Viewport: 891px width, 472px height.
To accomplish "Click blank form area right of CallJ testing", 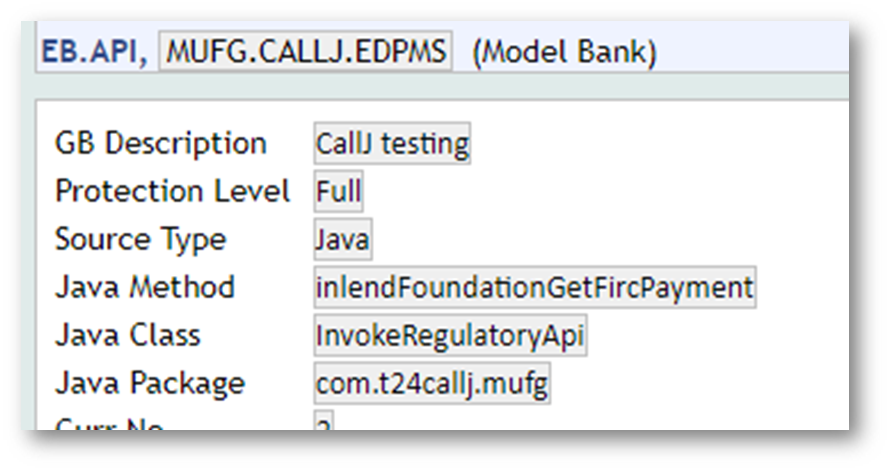I will point(650,144).
